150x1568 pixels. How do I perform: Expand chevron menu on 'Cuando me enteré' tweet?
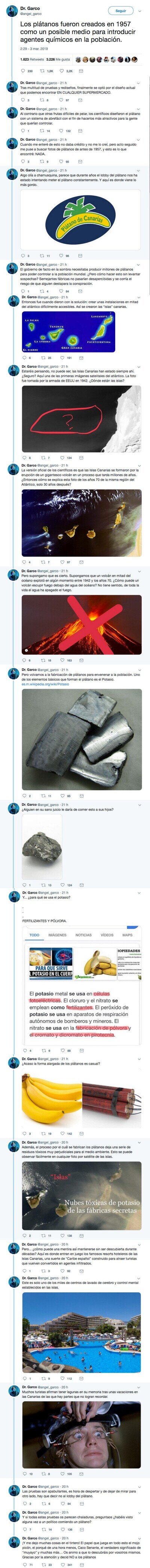click(138, 139)
